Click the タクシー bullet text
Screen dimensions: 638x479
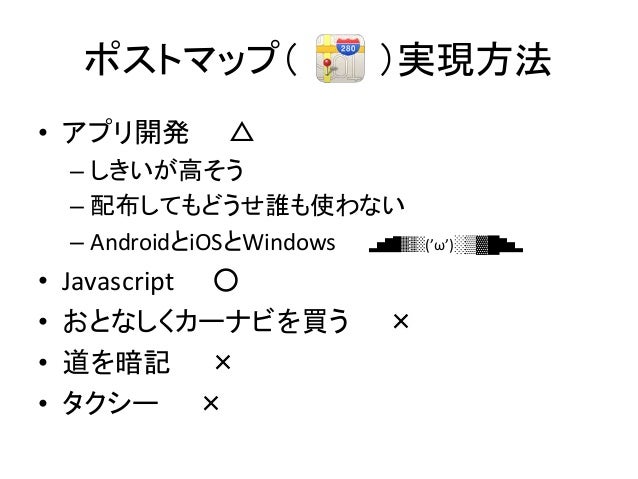pos(110,403)
